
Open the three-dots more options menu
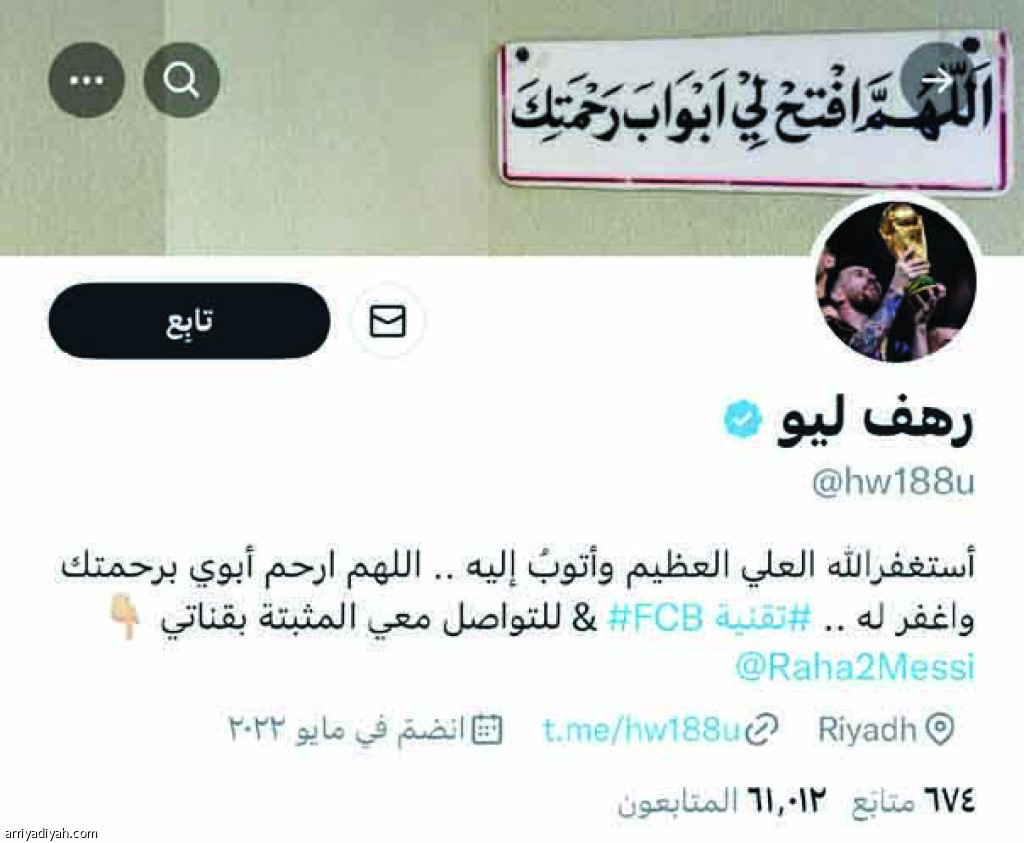(86, 80)
